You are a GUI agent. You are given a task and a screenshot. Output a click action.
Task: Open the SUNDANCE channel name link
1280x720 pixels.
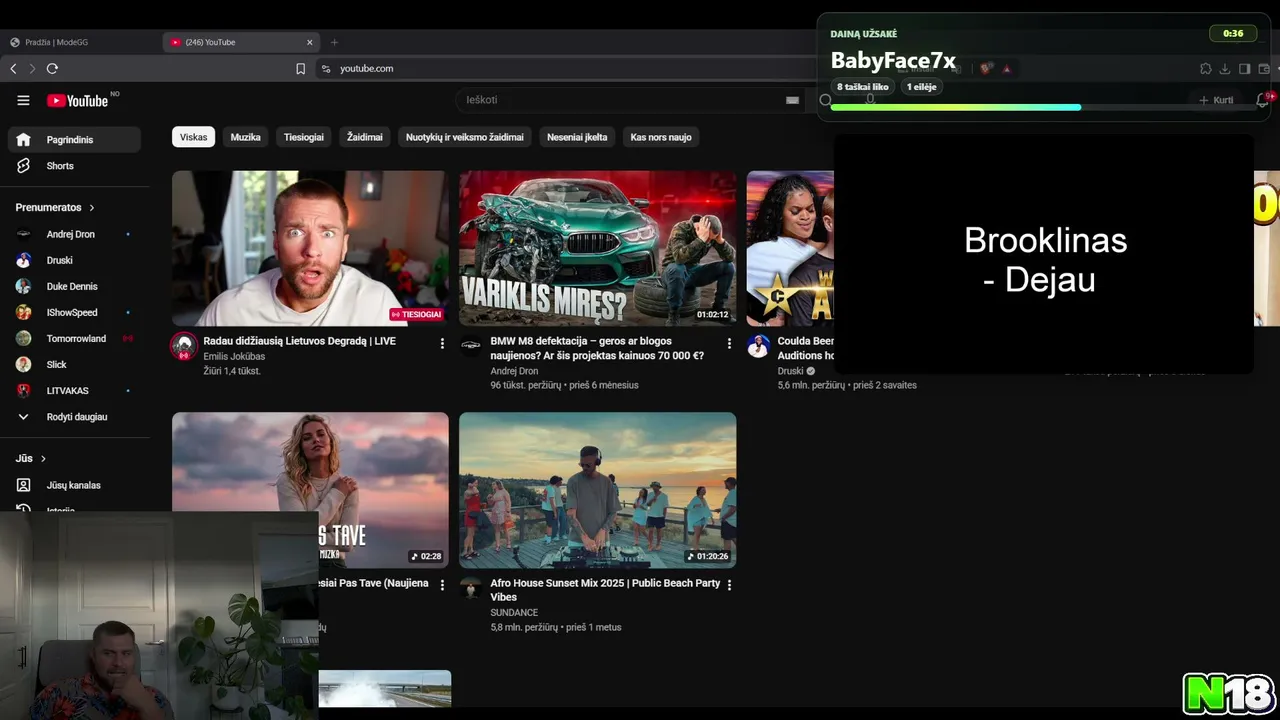tap(514, 612)
